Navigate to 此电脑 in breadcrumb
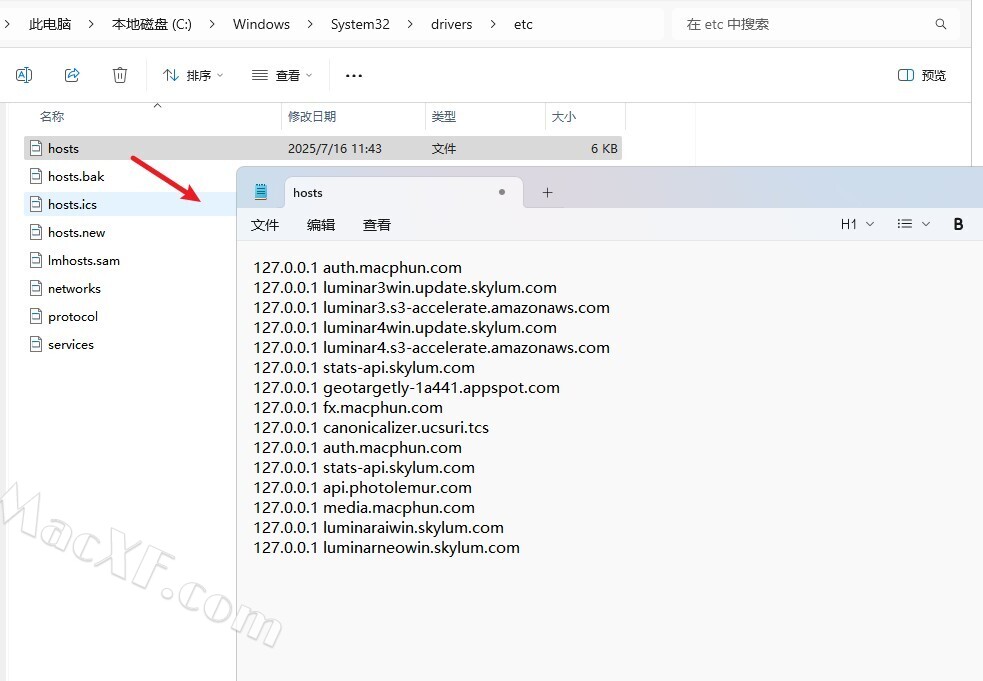This screenshot has width=983, height=681. tap(50, 24)
